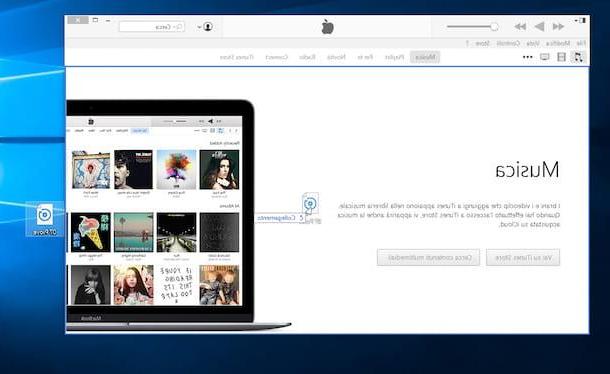610x374 pixels.
Task: Select the TV shows screen icon
Action: click(x=545, y=57)
